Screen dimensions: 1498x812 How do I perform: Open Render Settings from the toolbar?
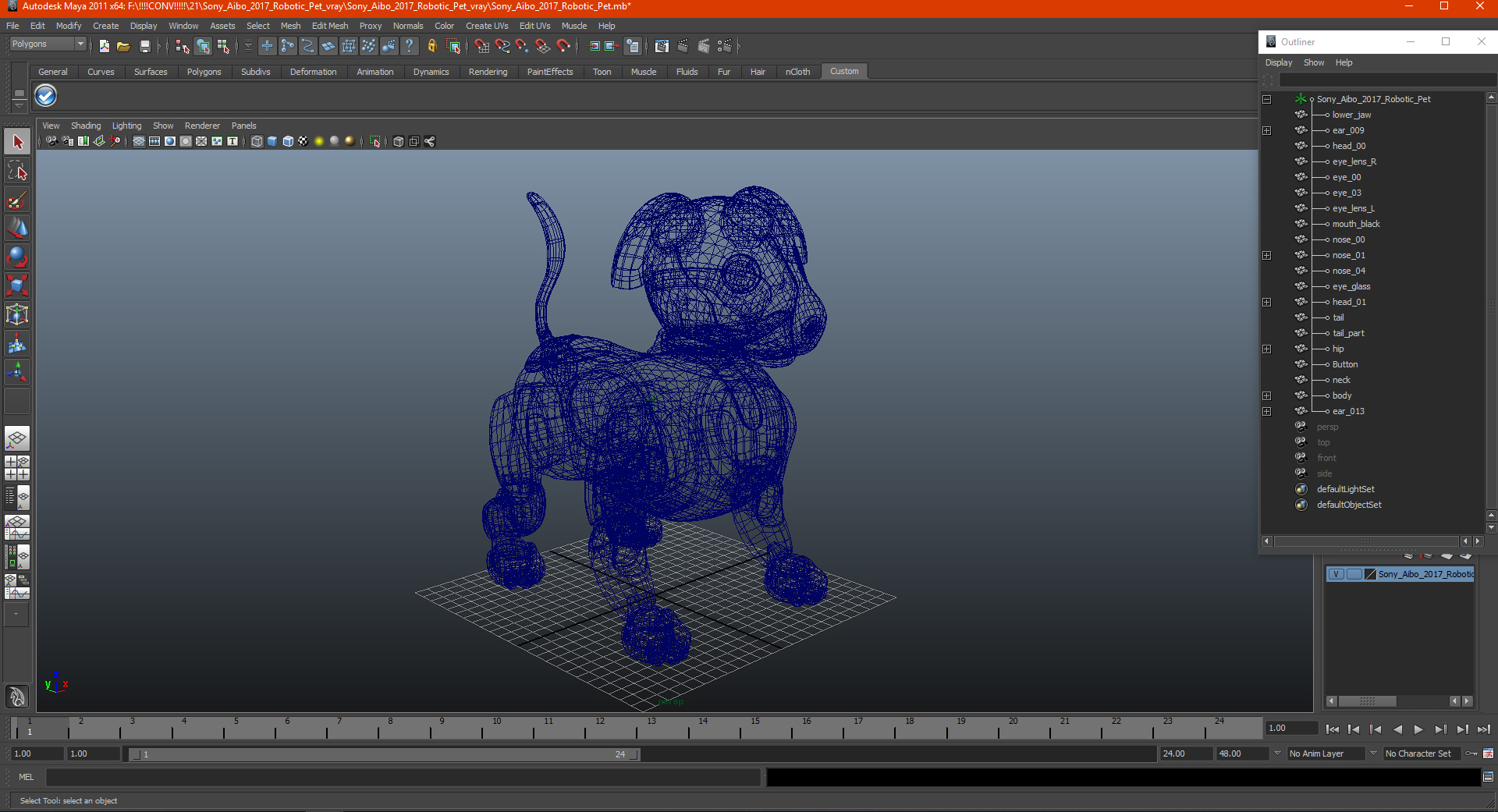[725, 47]
